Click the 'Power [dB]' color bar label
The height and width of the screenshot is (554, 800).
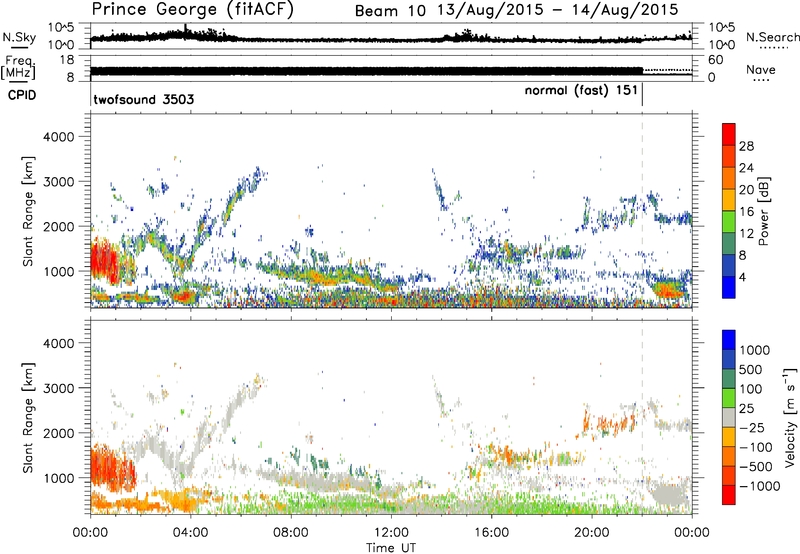(x=764, y=211)
